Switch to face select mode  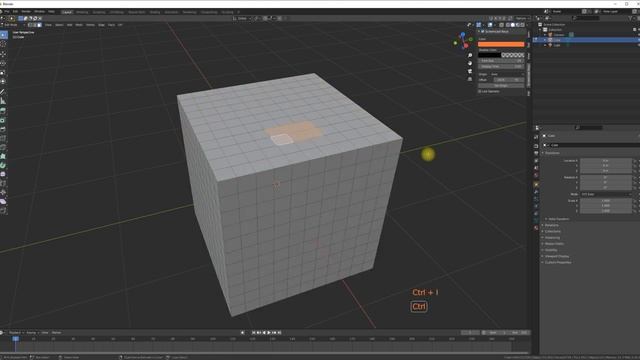[x=39, y=25]
